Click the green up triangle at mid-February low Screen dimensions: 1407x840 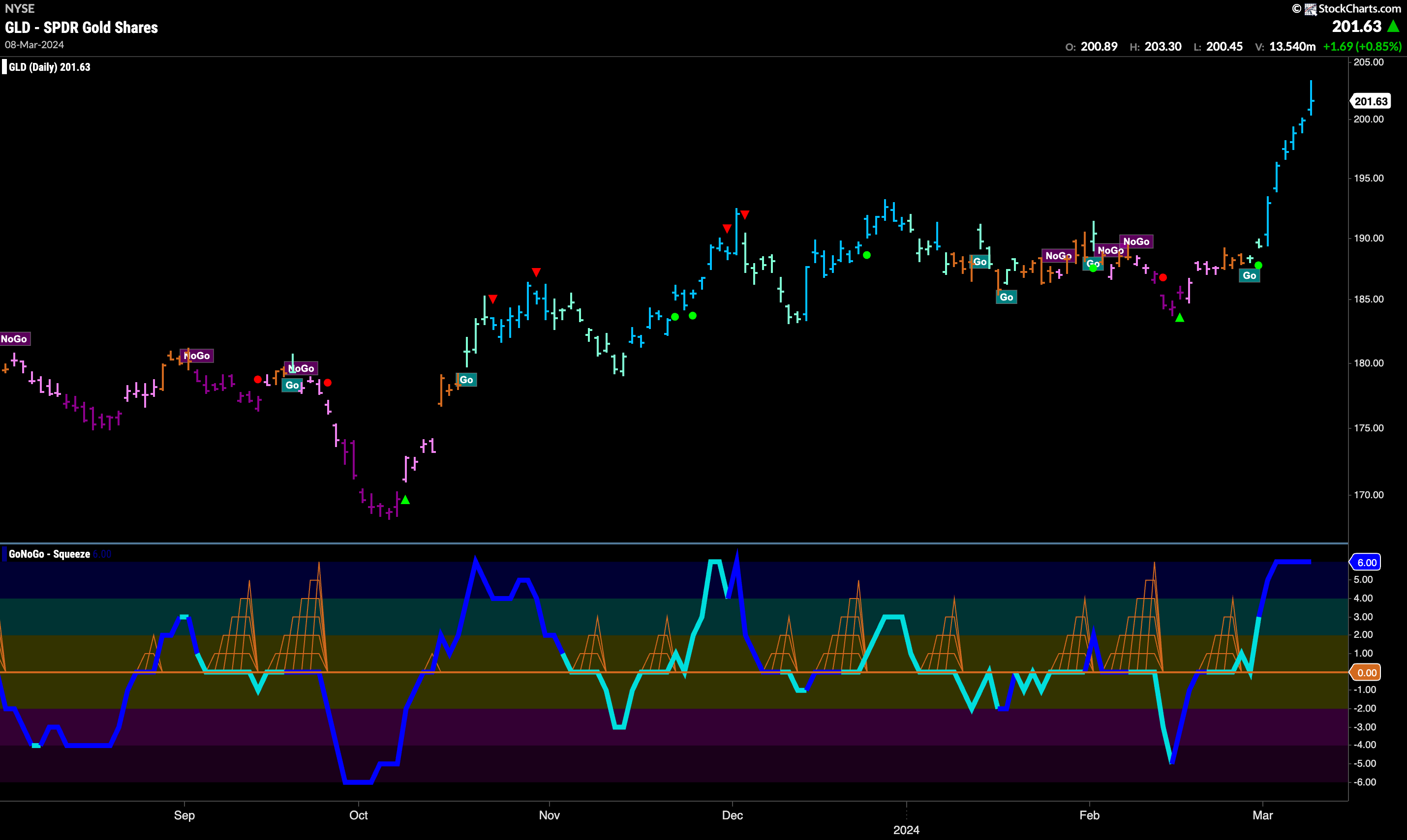tap(1179, 318)
